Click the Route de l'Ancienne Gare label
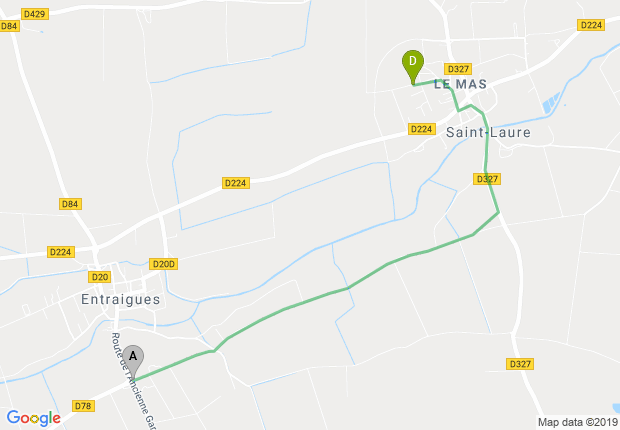This screenshot has height=430, width=620. coord(133,381)
